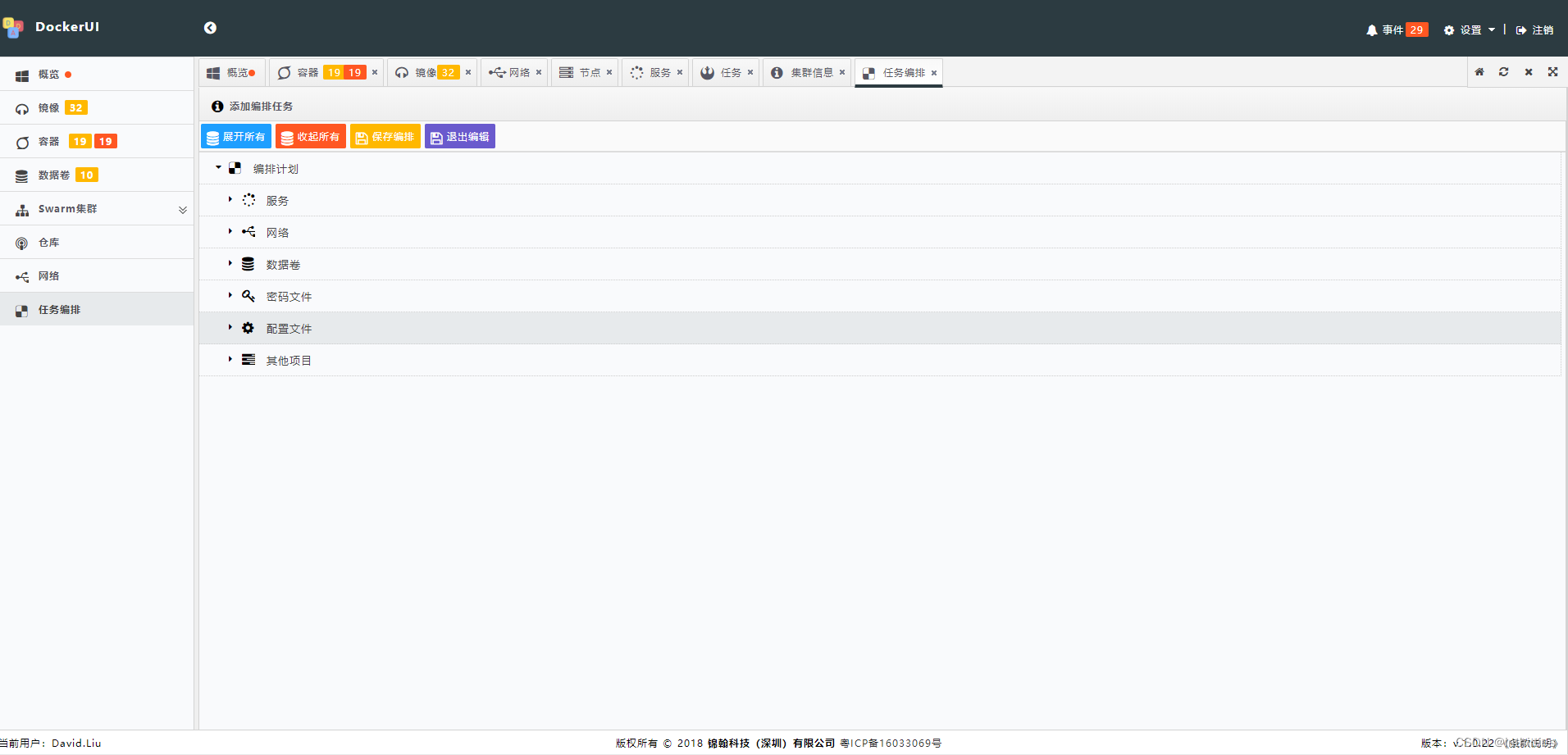
Task: Expand the Swarm集群 sidebar menu
Action: tap(97, 208)
